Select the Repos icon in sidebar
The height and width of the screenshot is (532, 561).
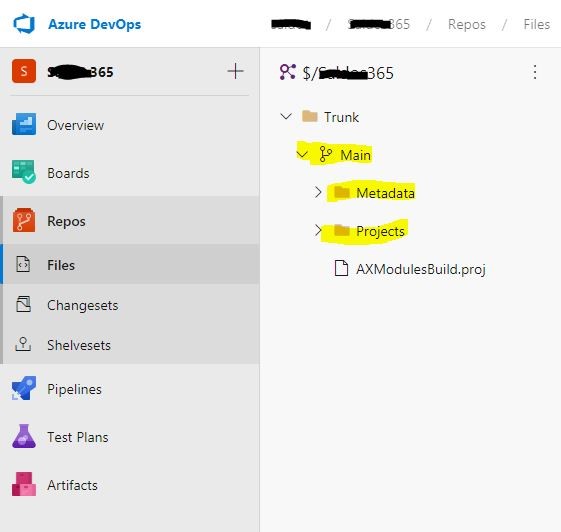coord(24,220)
